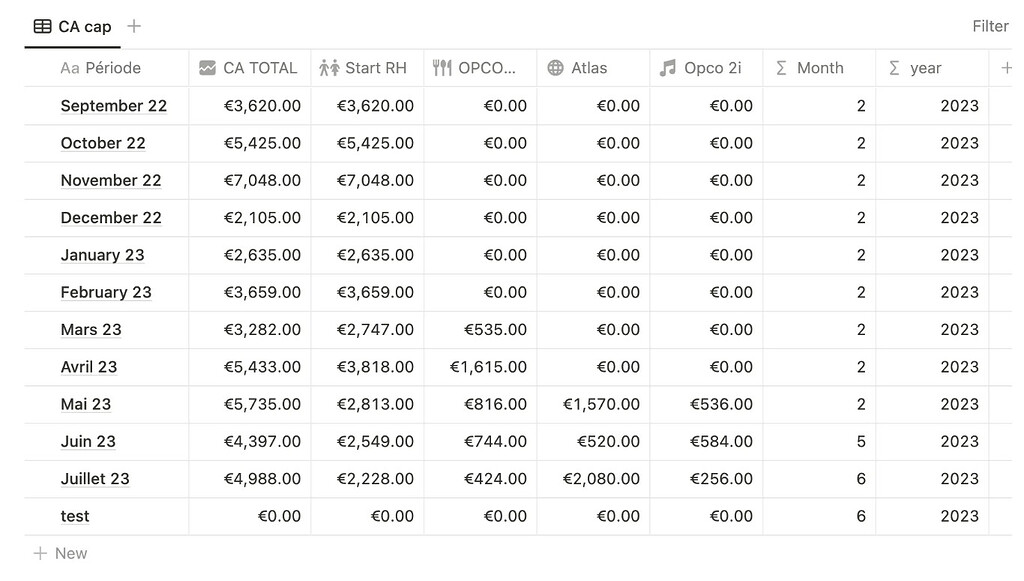Click the sigma icon beside Month

(x=782, y=68)
